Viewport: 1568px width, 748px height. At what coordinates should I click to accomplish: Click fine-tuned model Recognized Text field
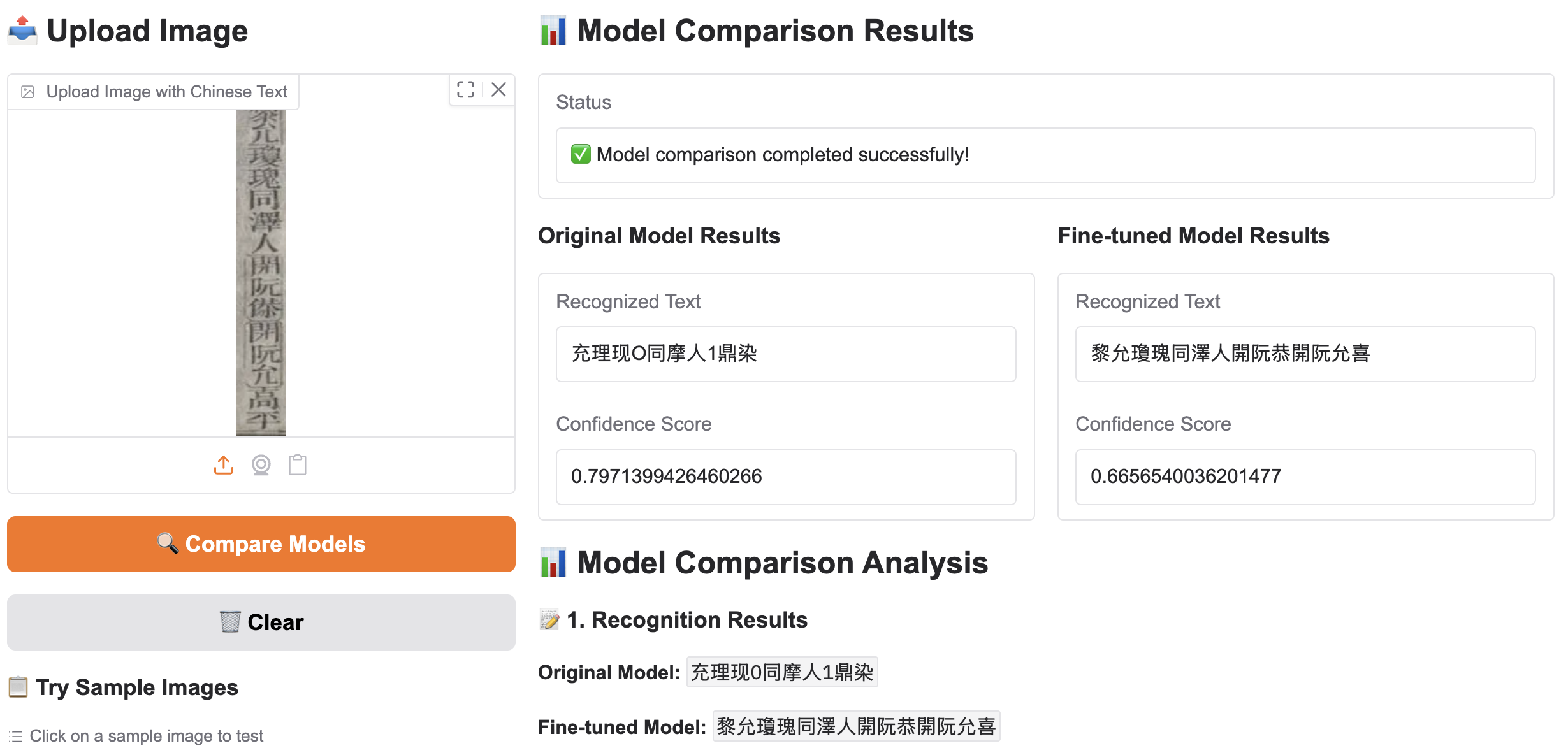pyautogui.click(x=1305, y=354)
